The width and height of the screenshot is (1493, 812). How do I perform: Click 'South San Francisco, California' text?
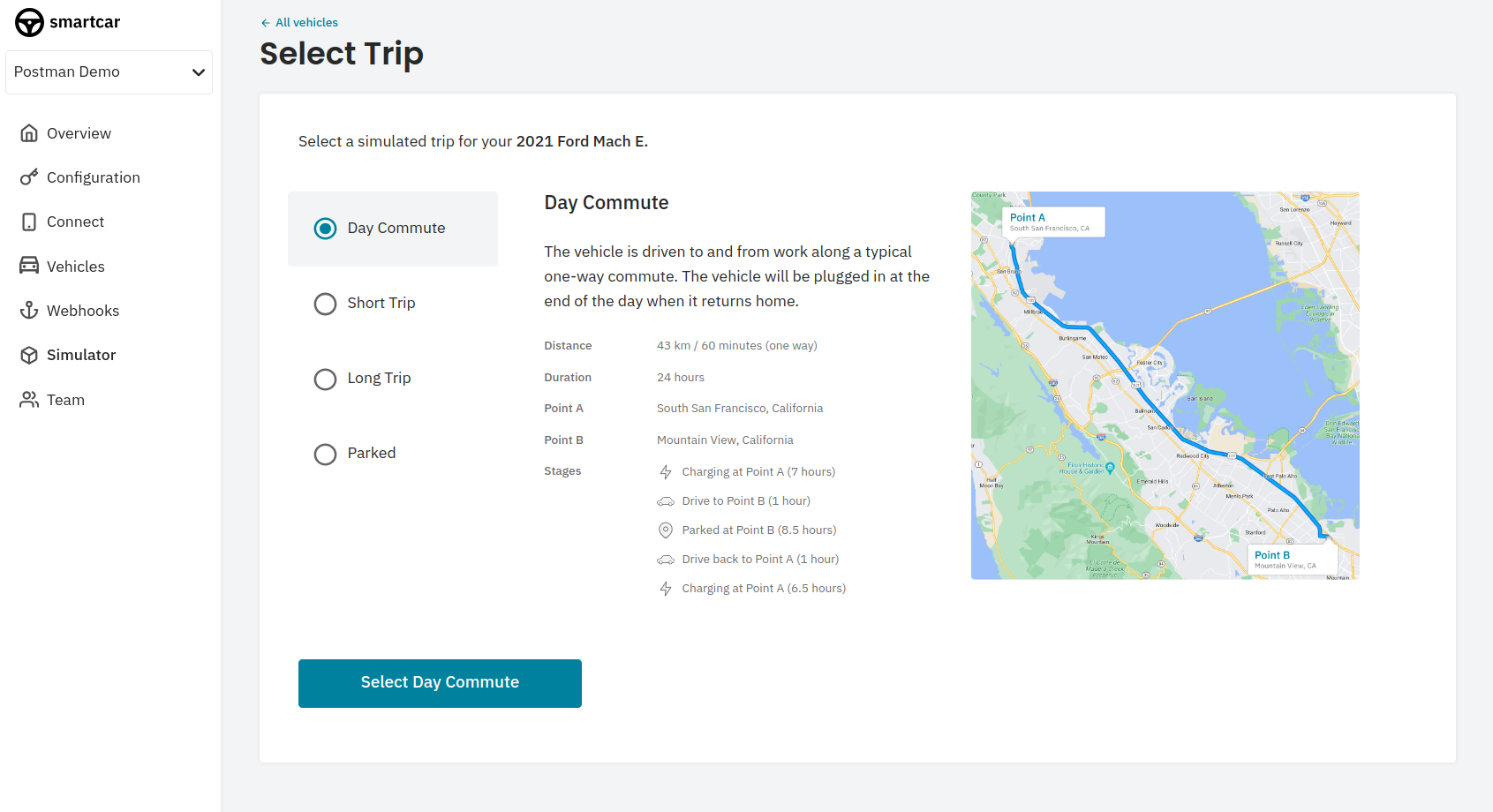740,409
